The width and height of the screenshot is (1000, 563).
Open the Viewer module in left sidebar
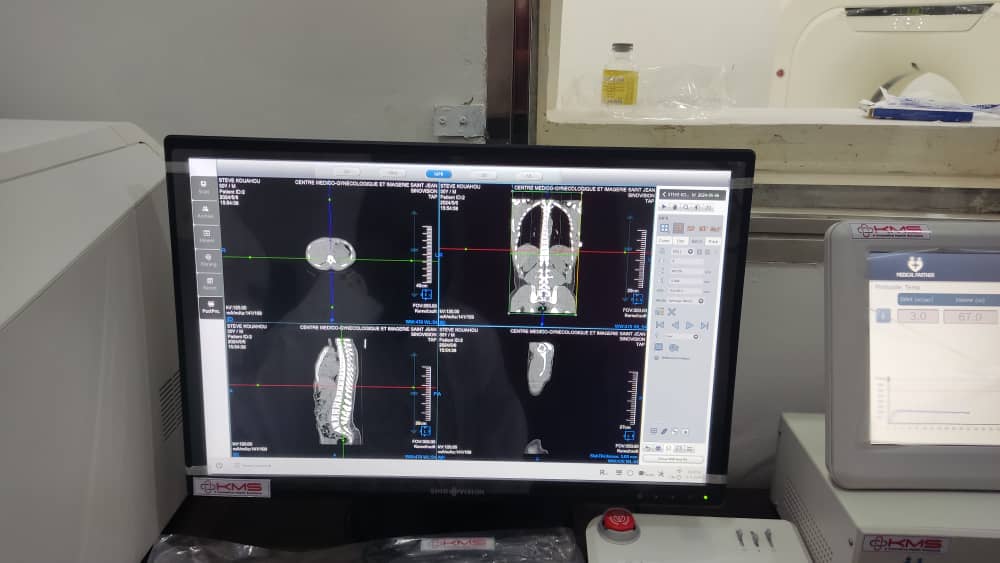click(206, 236)
